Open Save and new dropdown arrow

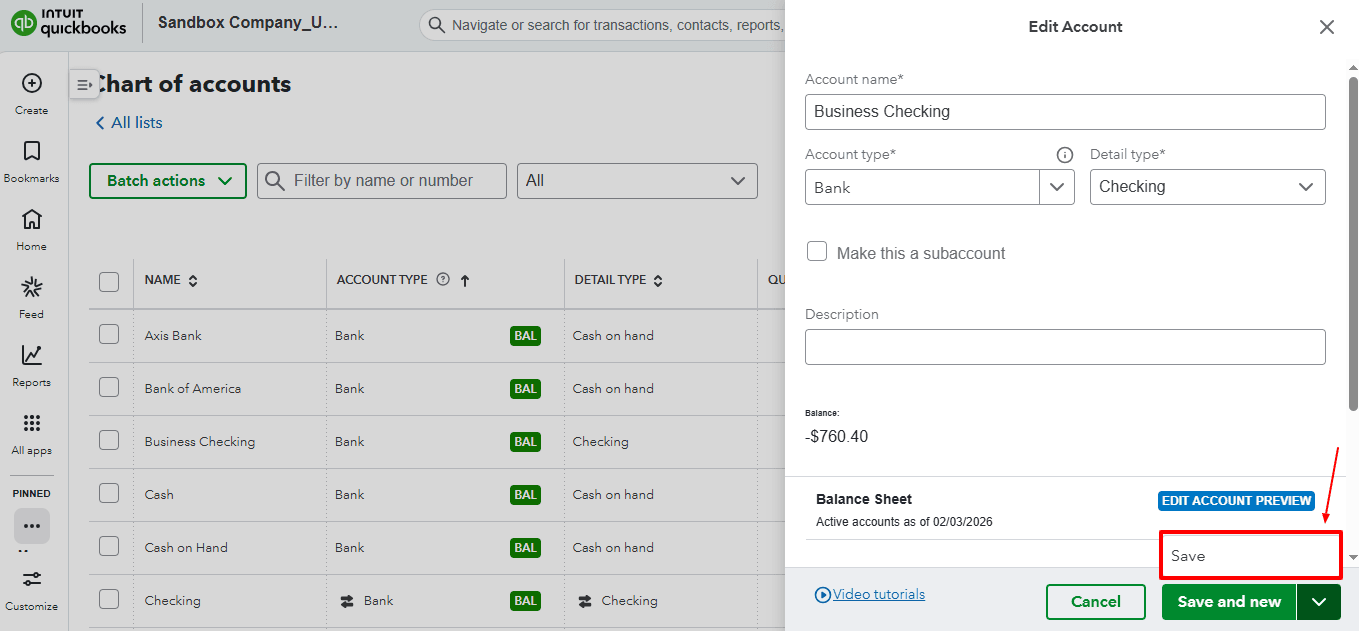pos(1319,601)
